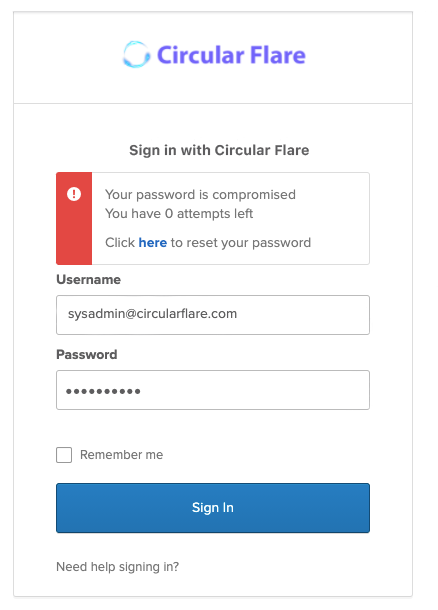Click the "Sign in with Circular Flare" heading
Viewport: 438px width, 610px height.
tap(219, 150)
